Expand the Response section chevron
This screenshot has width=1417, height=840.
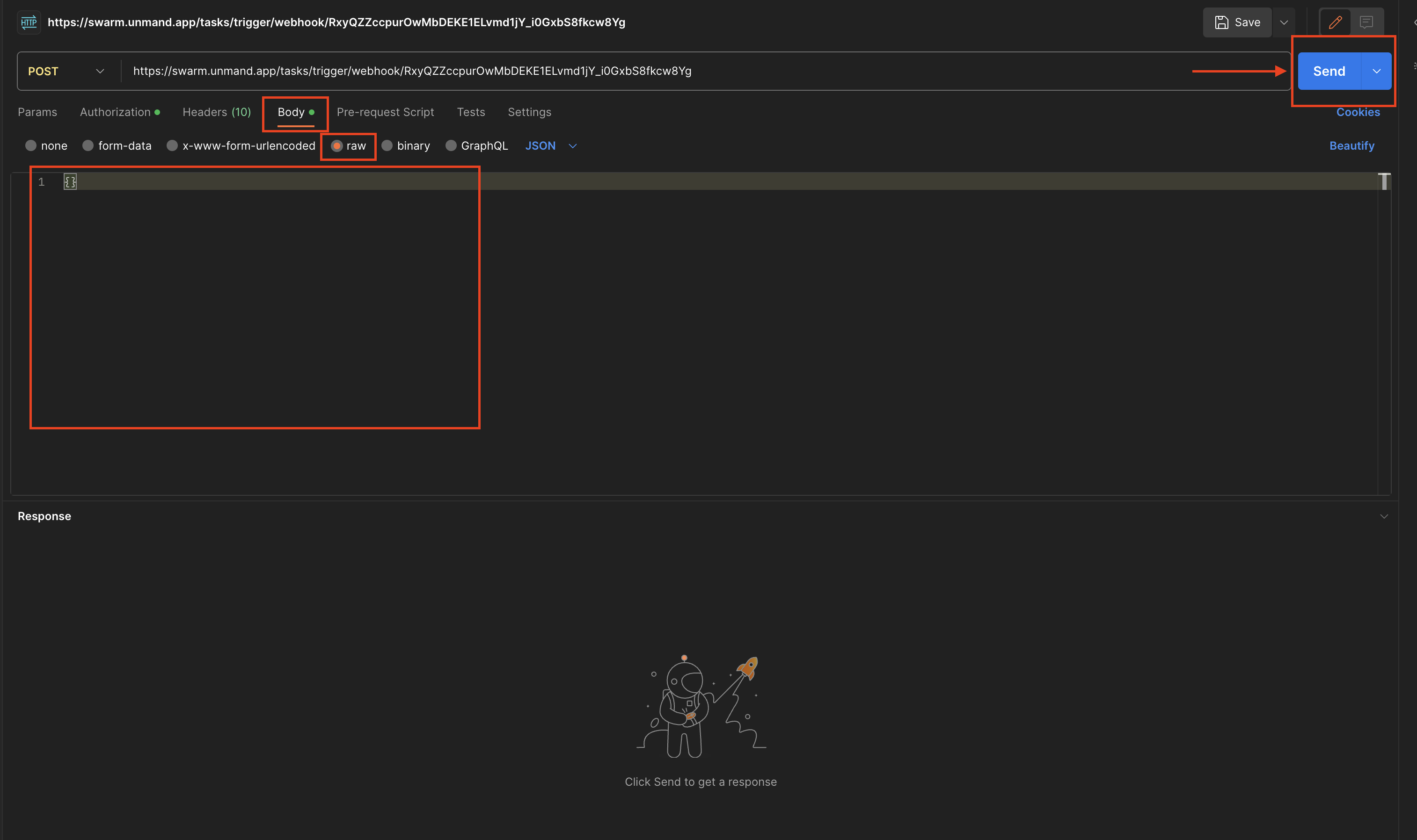[1384, 516]
